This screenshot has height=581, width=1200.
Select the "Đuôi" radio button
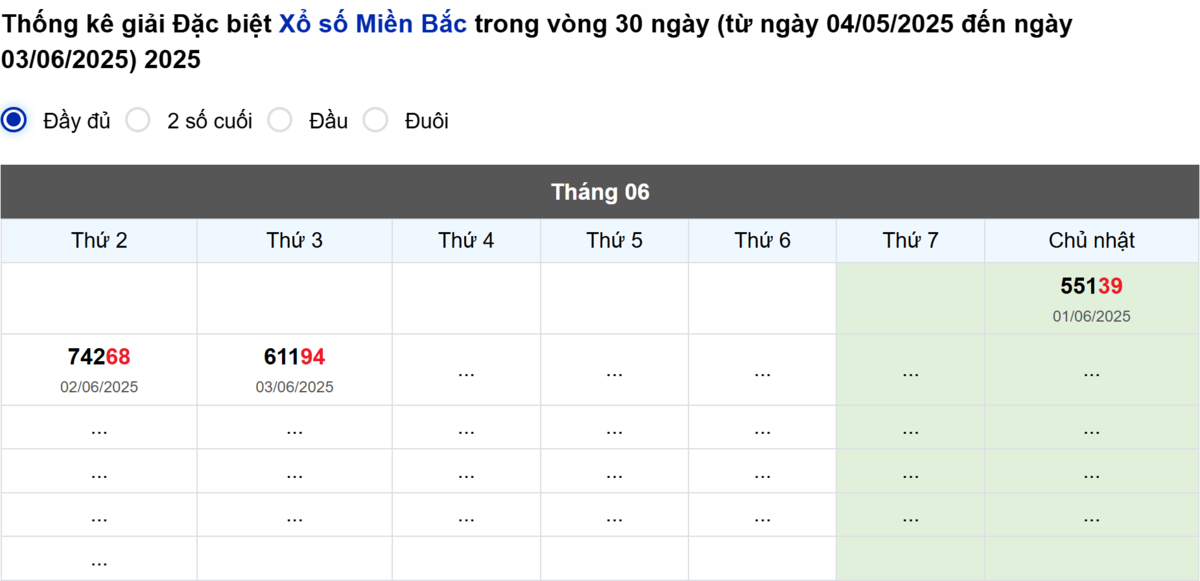click(376, 120)
